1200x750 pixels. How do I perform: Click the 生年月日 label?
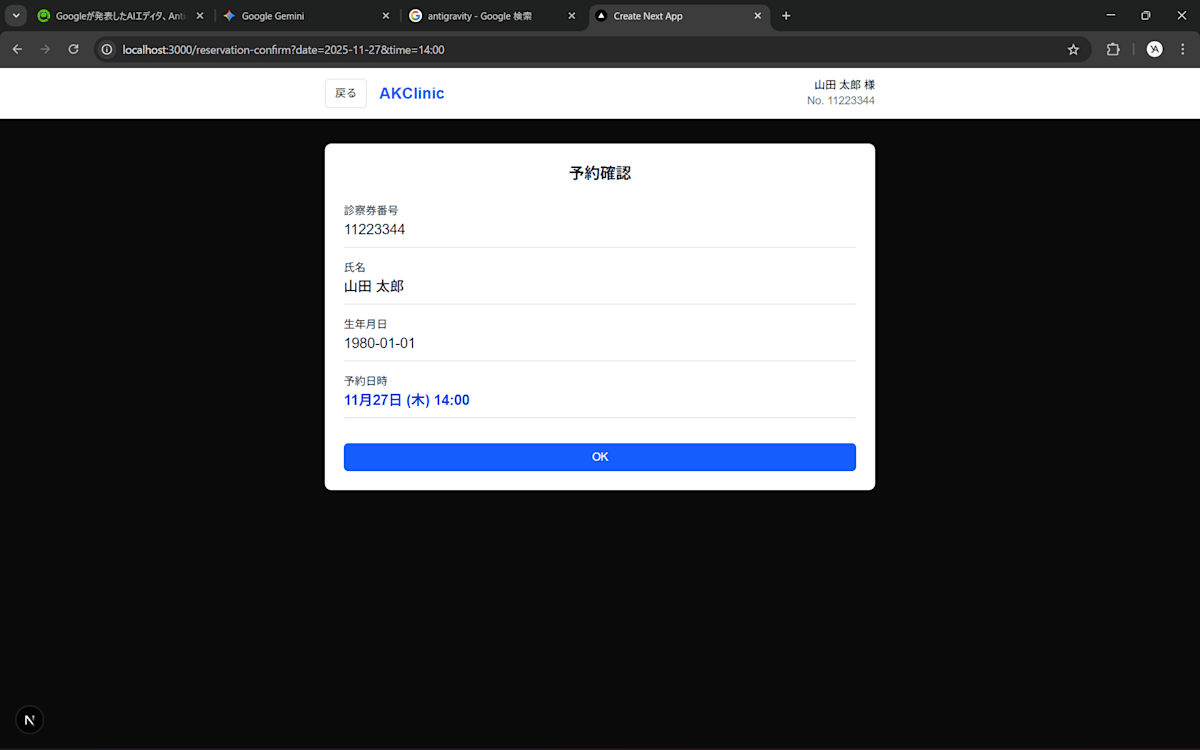365,324
